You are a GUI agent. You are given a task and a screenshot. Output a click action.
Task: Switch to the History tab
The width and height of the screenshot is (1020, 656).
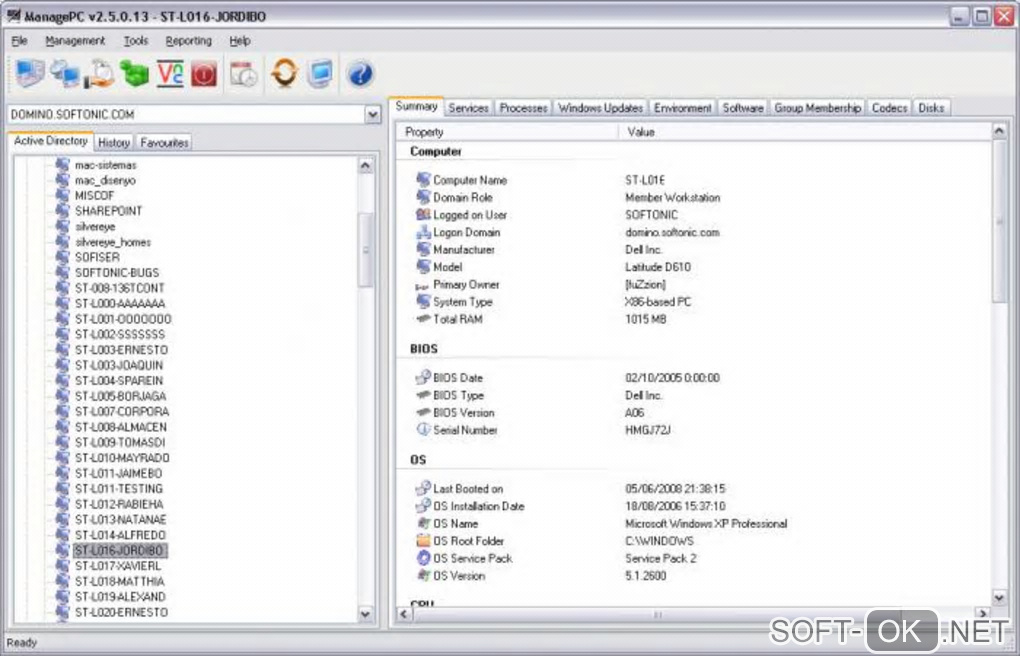[x=114, y=143]
